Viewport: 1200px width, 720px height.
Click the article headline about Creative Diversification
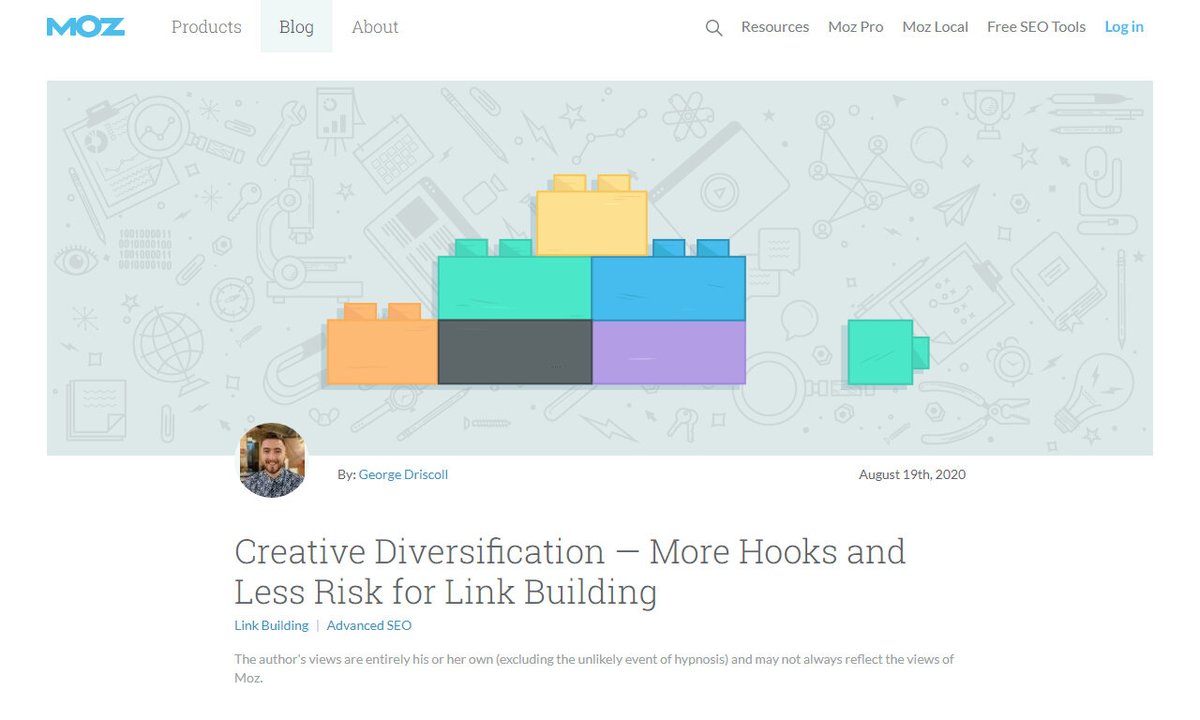pyautogui.click(x=570, y=570)
